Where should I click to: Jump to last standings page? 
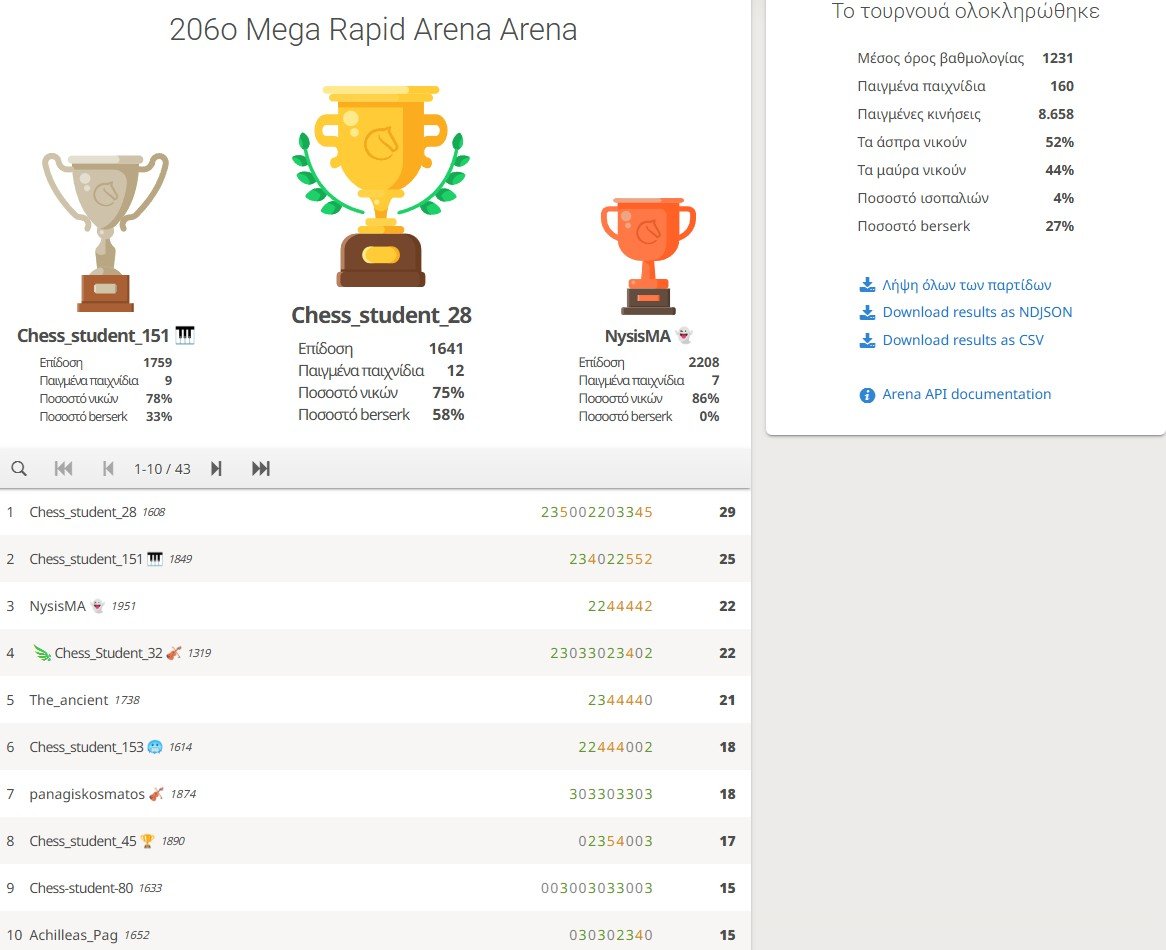pyautogui.click(x=261, y=468)
